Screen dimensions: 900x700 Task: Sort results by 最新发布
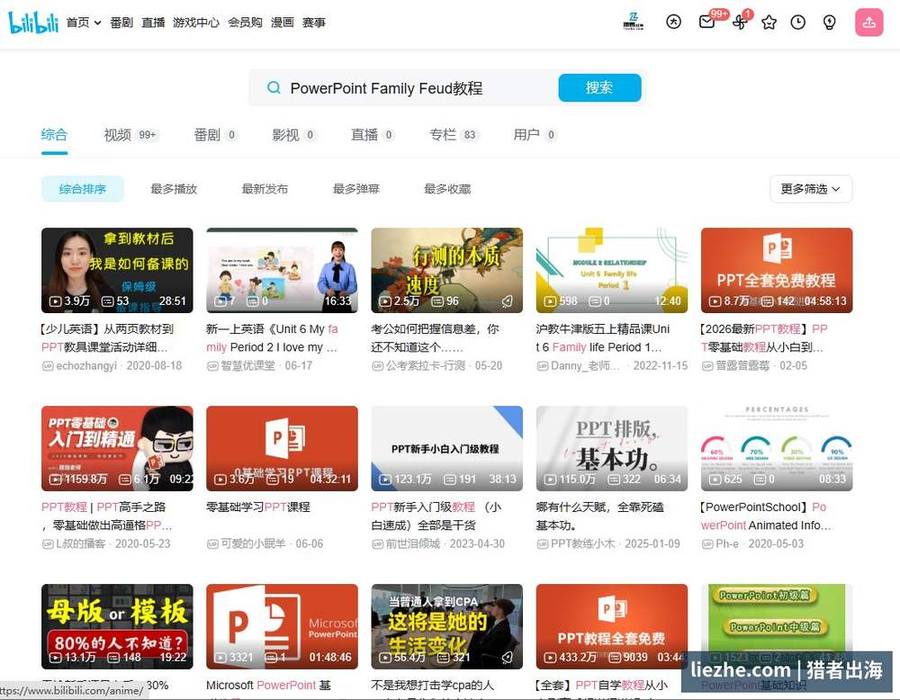click(x=265, y=189)
